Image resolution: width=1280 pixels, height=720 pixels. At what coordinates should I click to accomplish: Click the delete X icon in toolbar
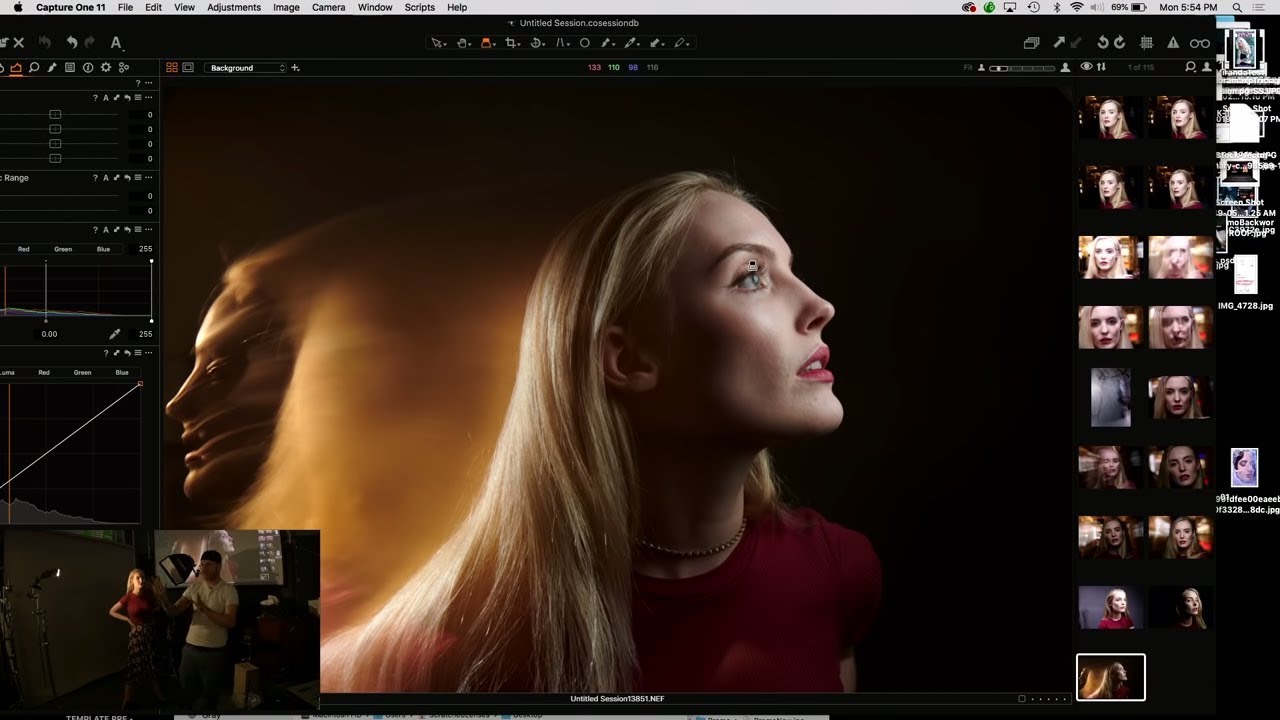click(18, 42)
